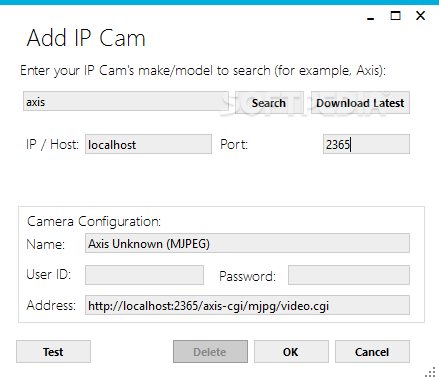The width and height of the screenshot is (439, 381).
Task: Click the Name: label
Action: point(45,244)
